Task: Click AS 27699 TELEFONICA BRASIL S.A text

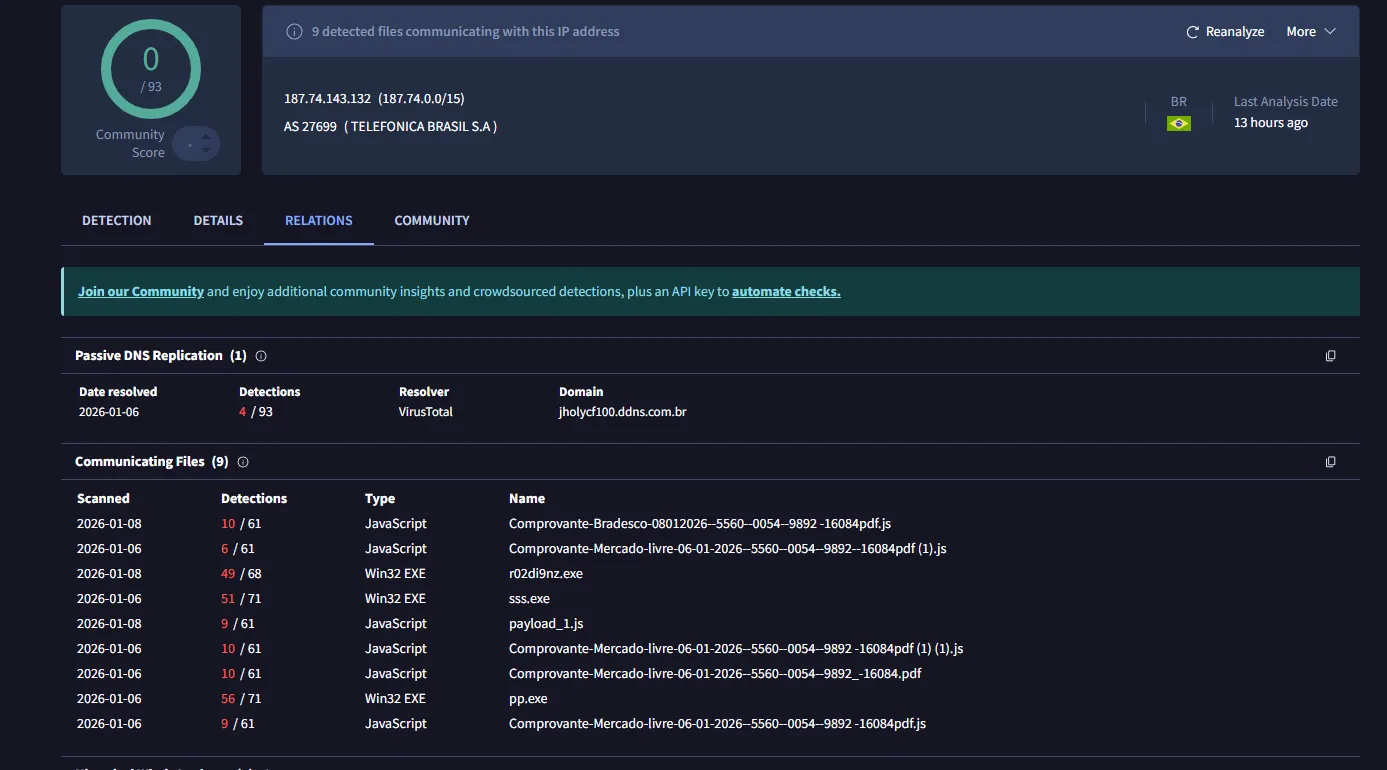Action: tap(391, 127)
